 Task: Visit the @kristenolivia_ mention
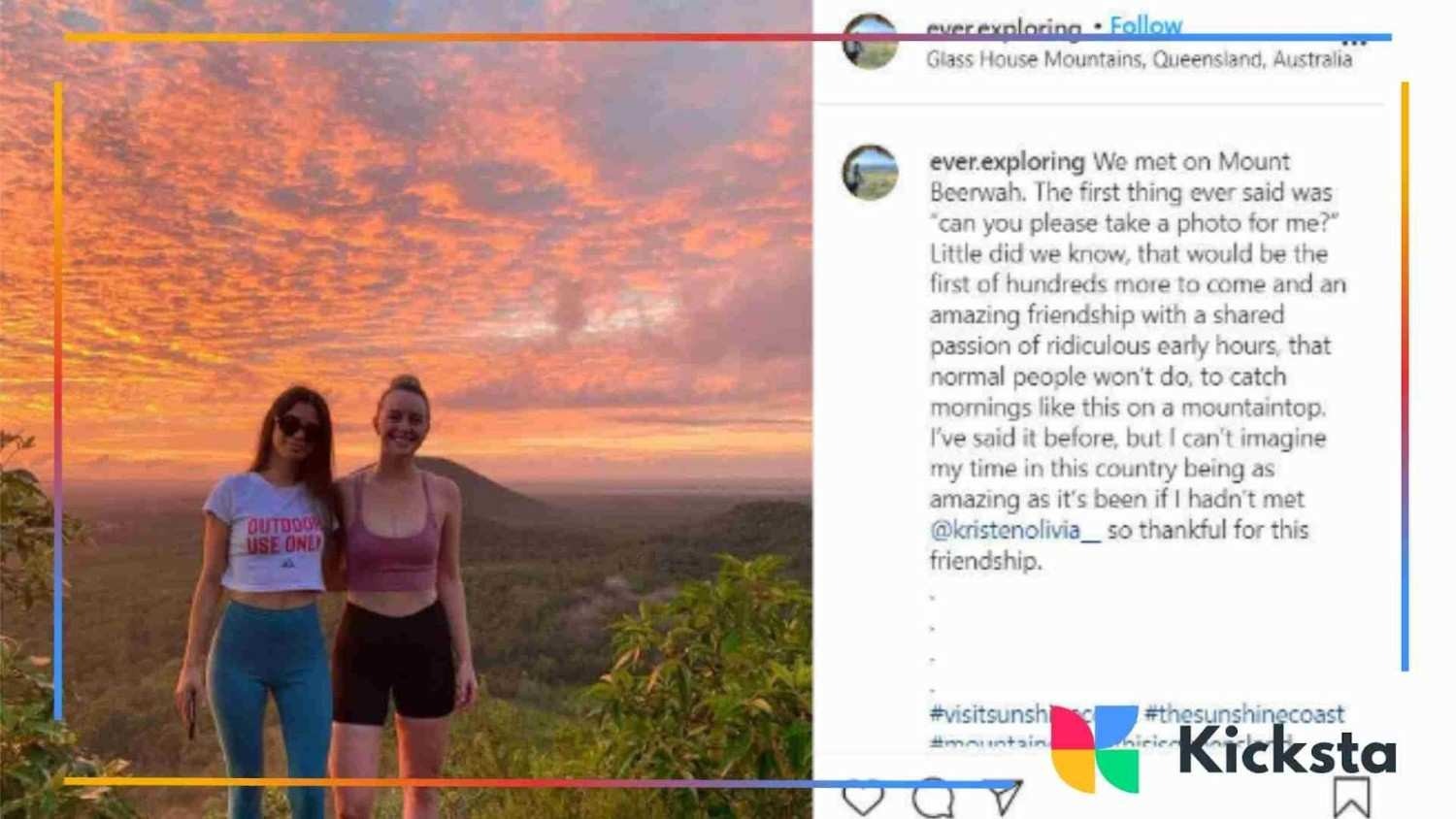tap(1015, 530)
